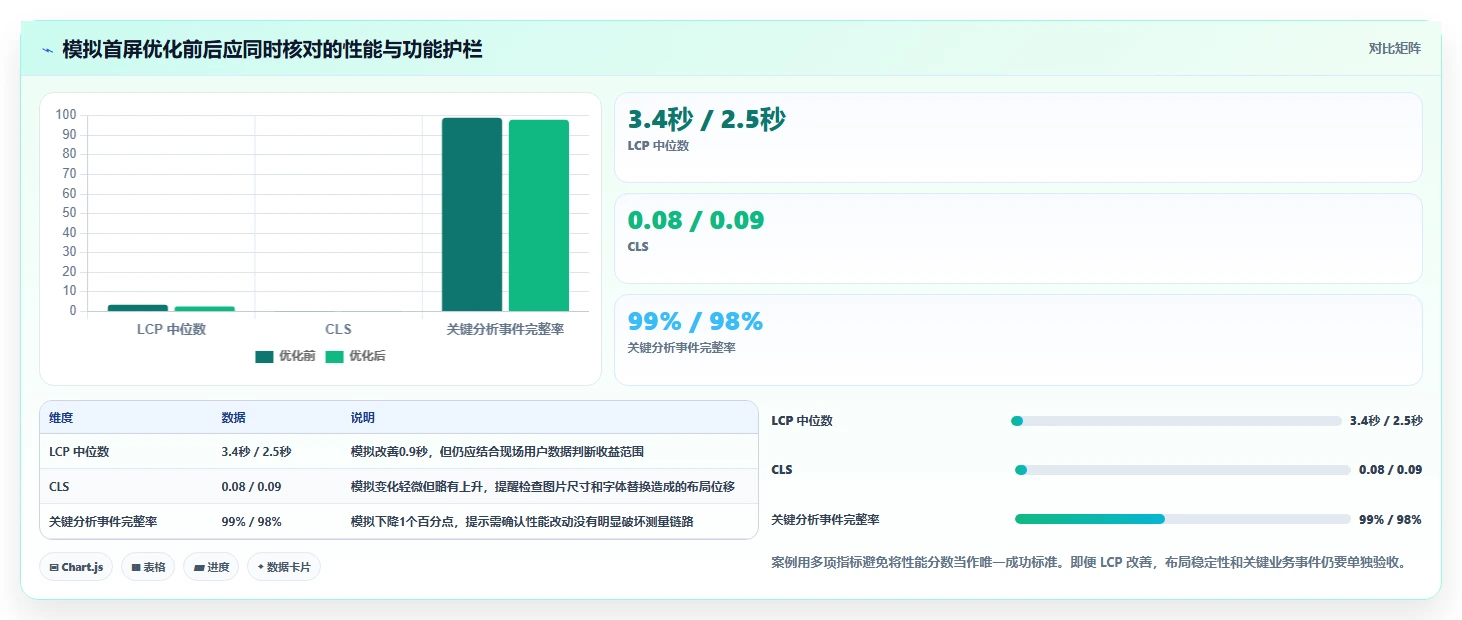Click the description starting 模拟改善0.9秒
The height and width of the screenshot is (620, 1462).
497,452
